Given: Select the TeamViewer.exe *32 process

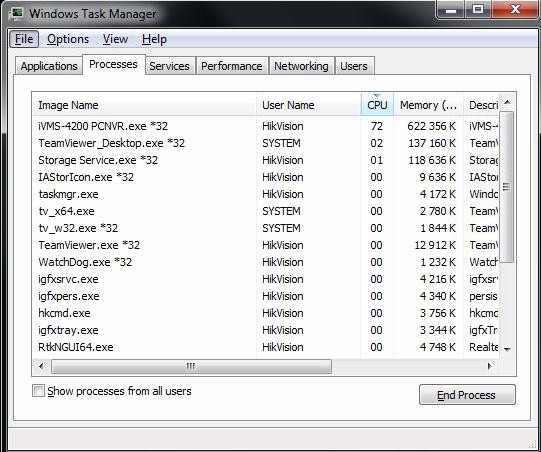Looking at the screenshot, I should tap(266, 245).
